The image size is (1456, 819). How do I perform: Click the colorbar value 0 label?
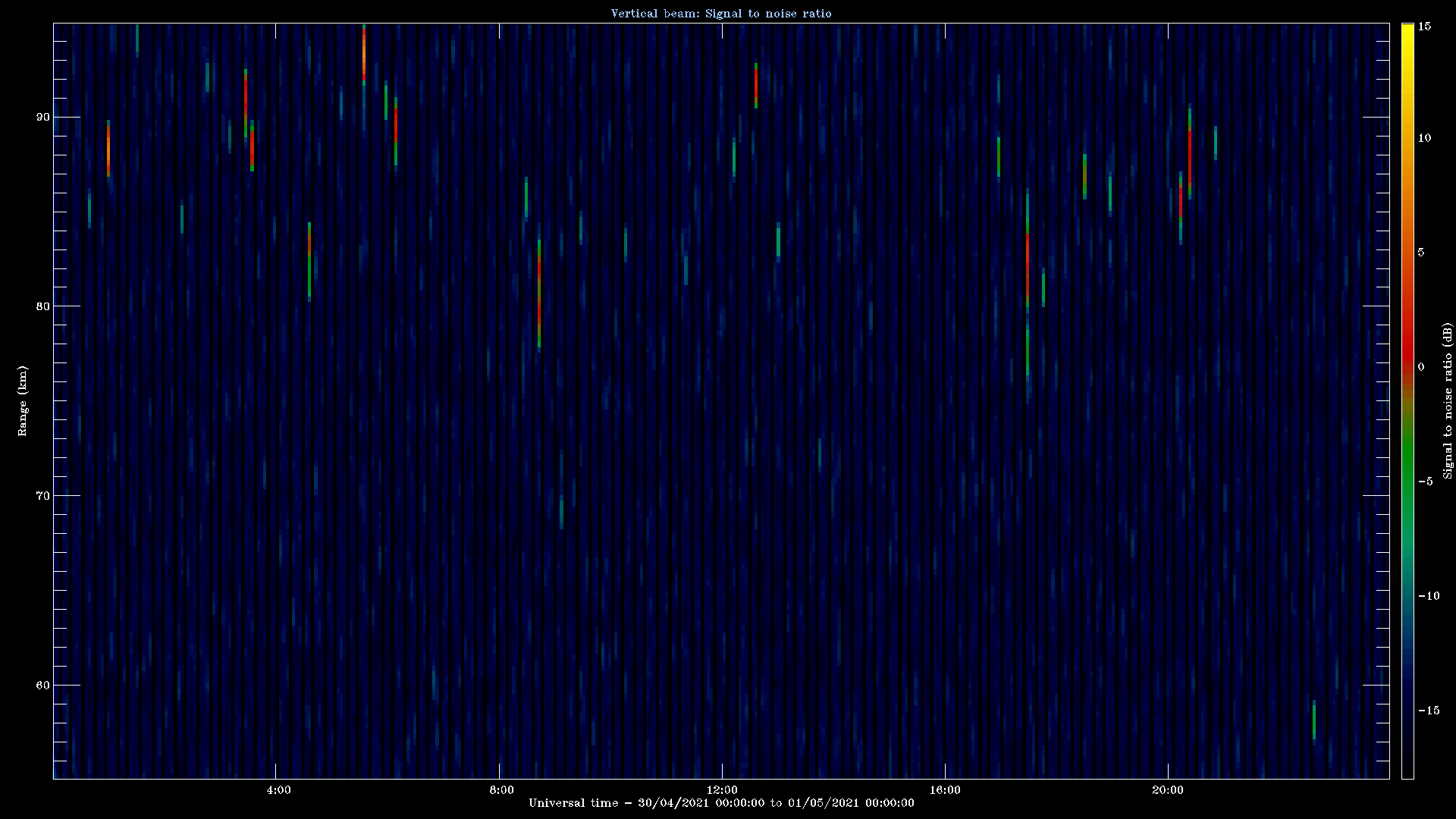[1421, 367]
